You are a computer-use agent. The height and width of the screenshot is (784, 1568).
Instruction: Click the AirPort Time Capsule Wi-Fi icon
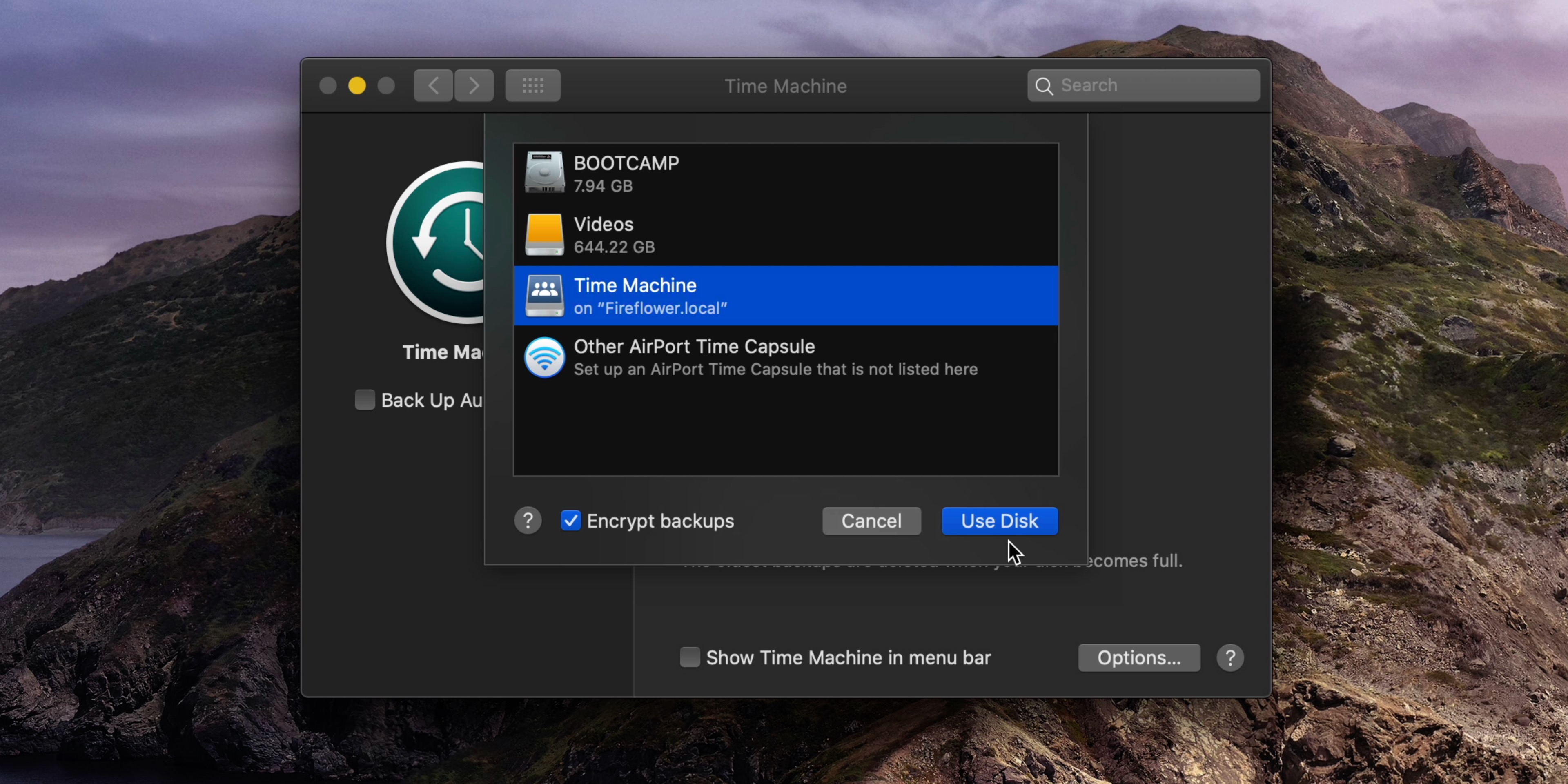(544, 357)
